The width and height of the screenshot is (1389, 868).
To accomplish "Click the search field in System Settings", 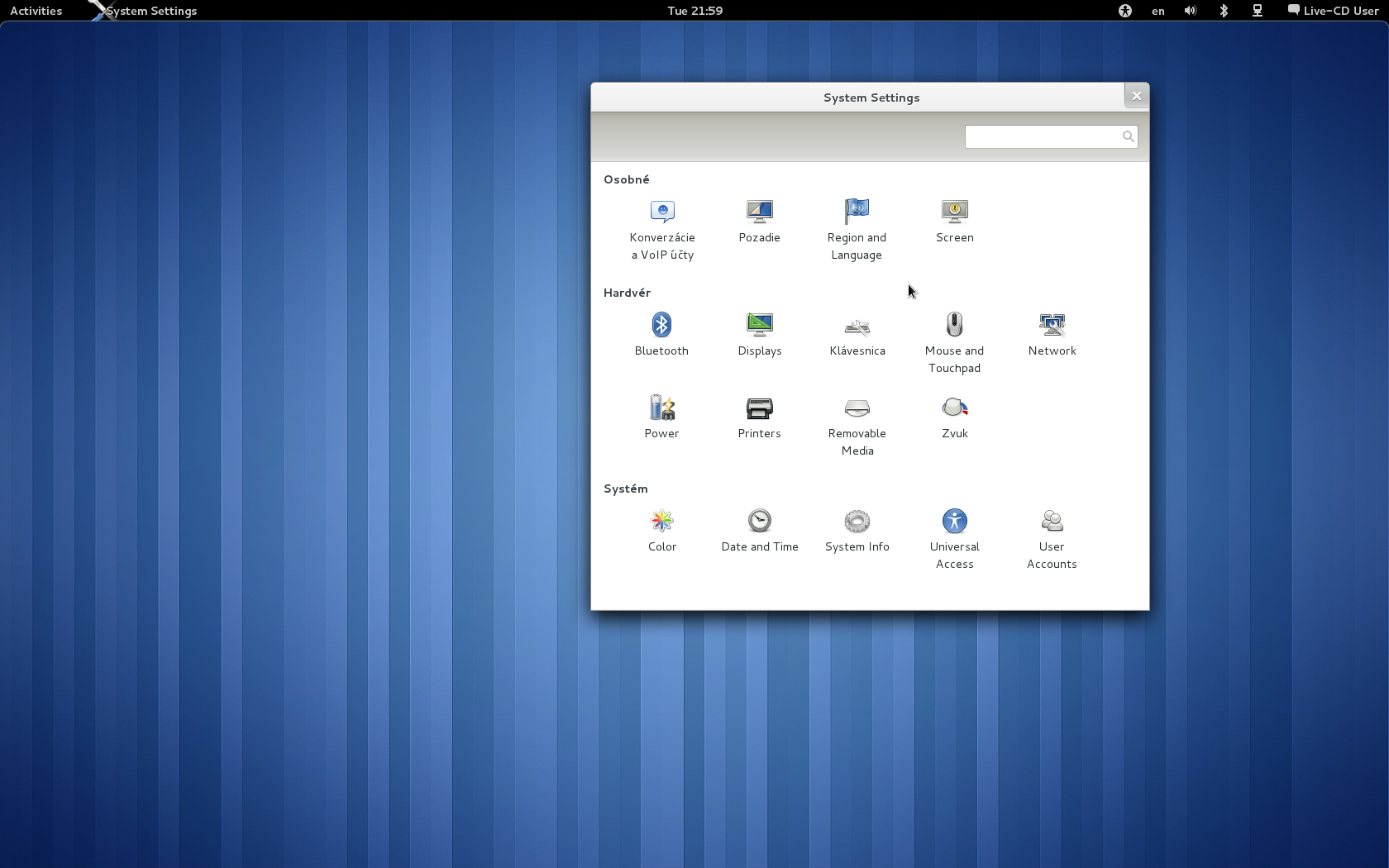I will click(x=1051, y=136).
